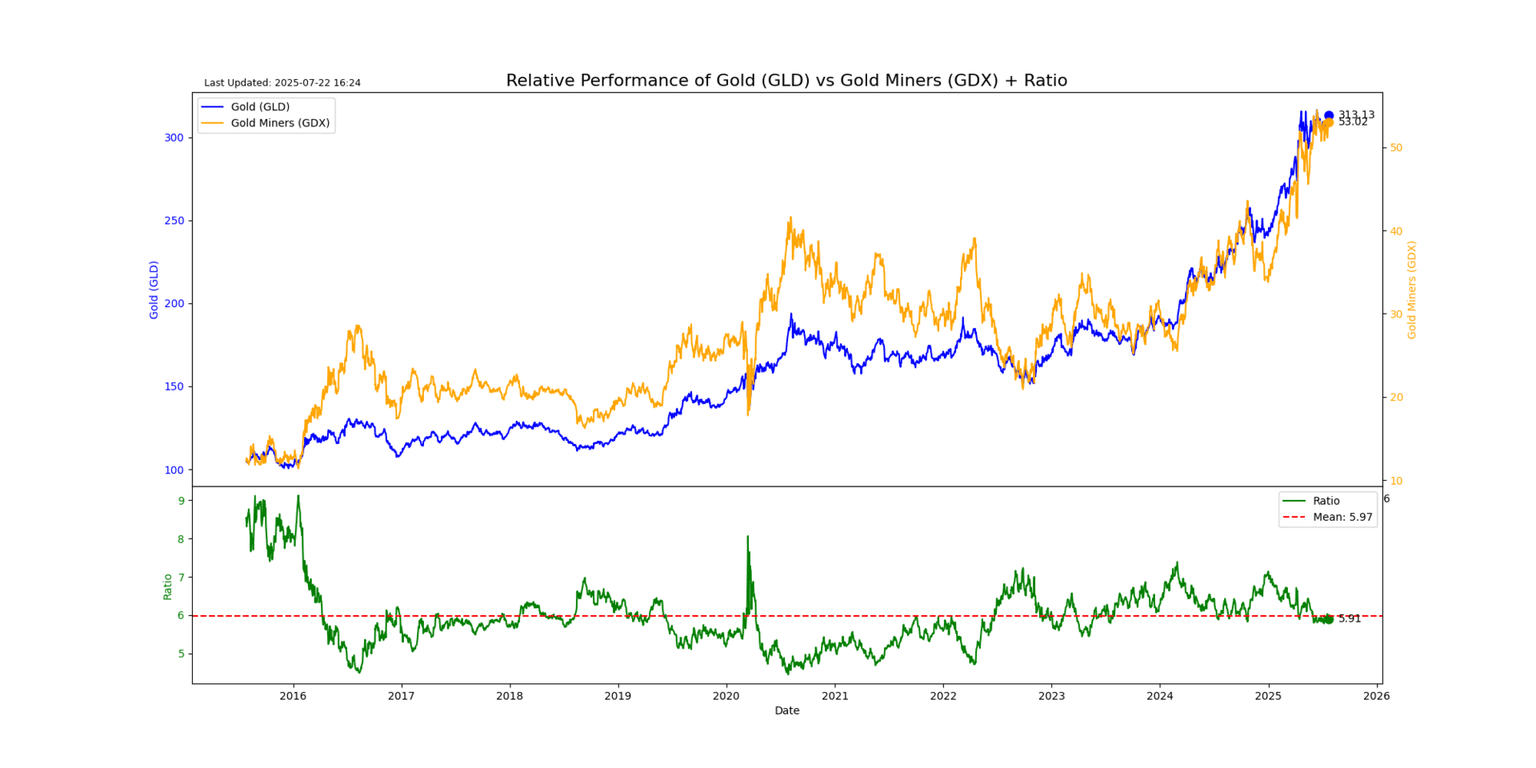Click the 'Date' x-axis label

(787, 711)
